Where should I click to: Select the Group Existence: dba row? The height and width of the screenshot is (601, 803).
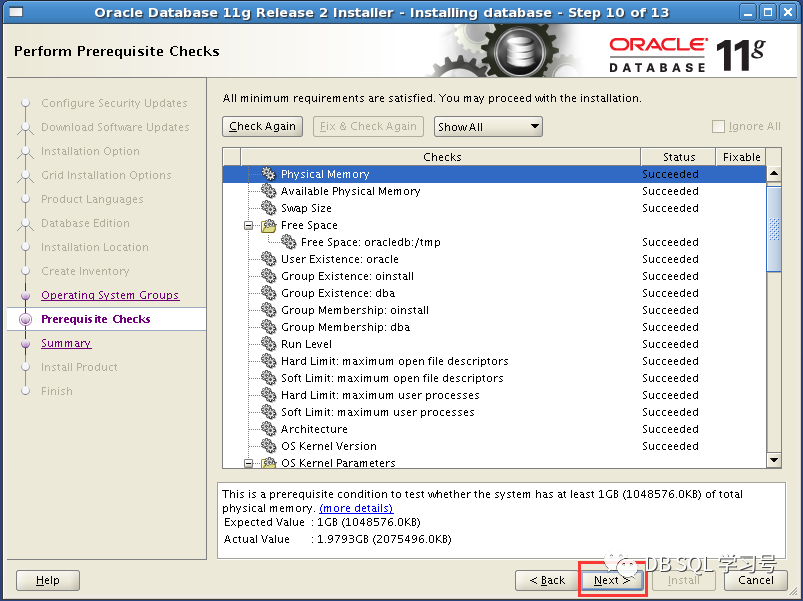click(x=495, y=293)
